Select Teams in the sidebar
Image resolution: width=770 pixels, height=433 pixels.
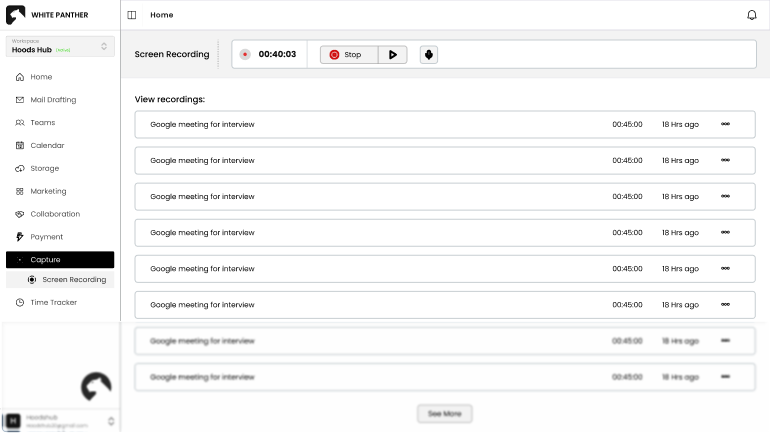point(42,122)
